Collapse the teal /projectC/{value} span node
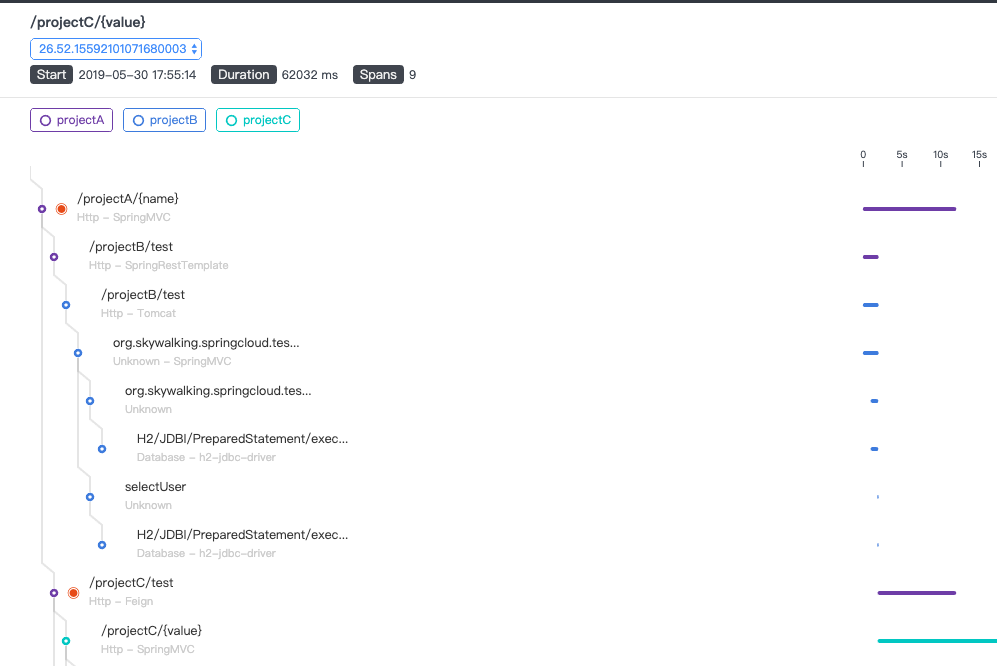This screenshot has height=666, width=997. tap(66, 641)
